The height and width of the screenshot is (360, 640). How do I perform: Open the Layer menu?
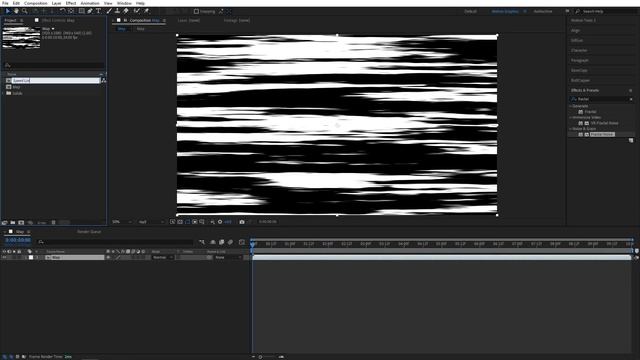56,3
